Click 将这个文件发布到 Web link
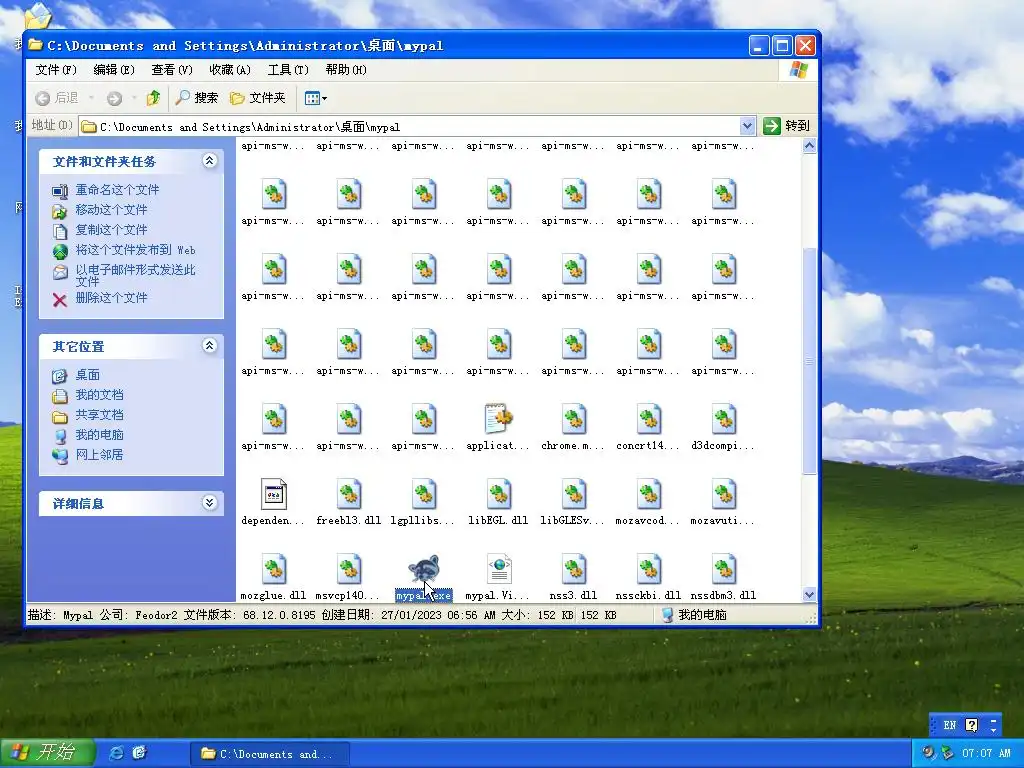The width and height of the screenshot is (1024, 768). (x=135, y=250)
